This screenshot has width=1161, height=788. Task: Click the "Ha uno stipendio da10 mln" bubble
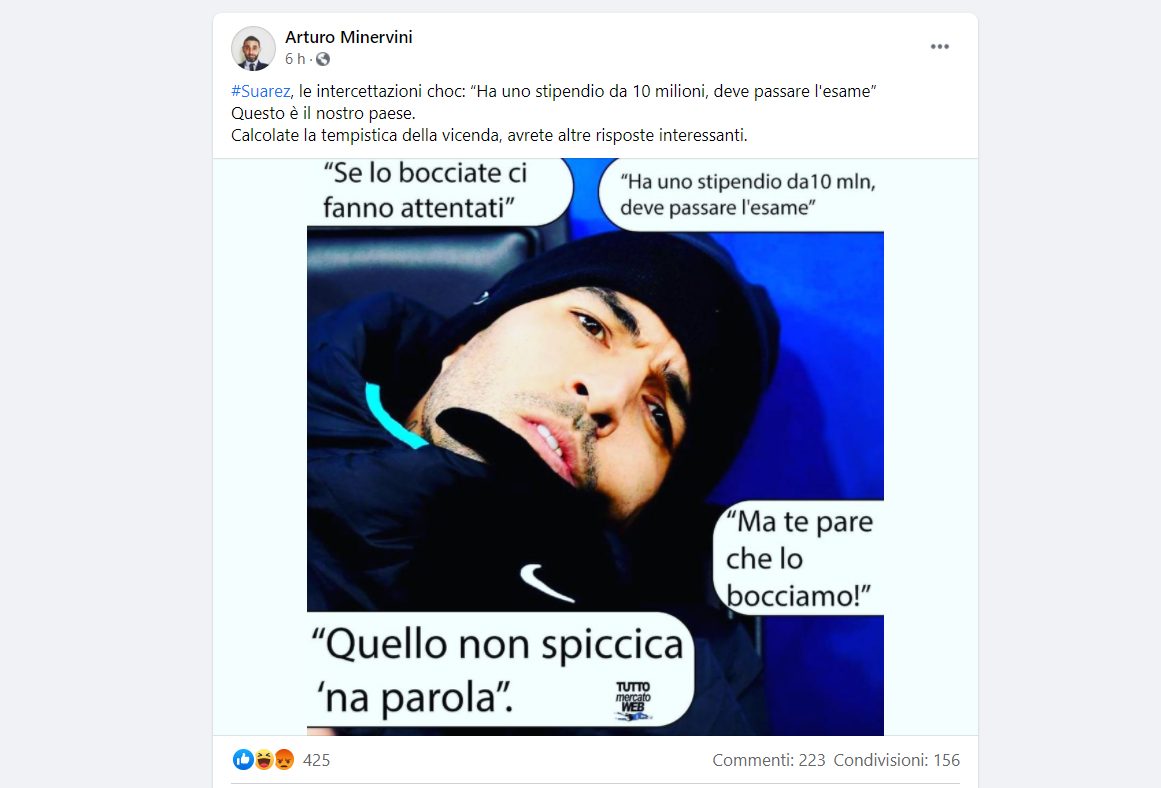click(x=741, y=195)
